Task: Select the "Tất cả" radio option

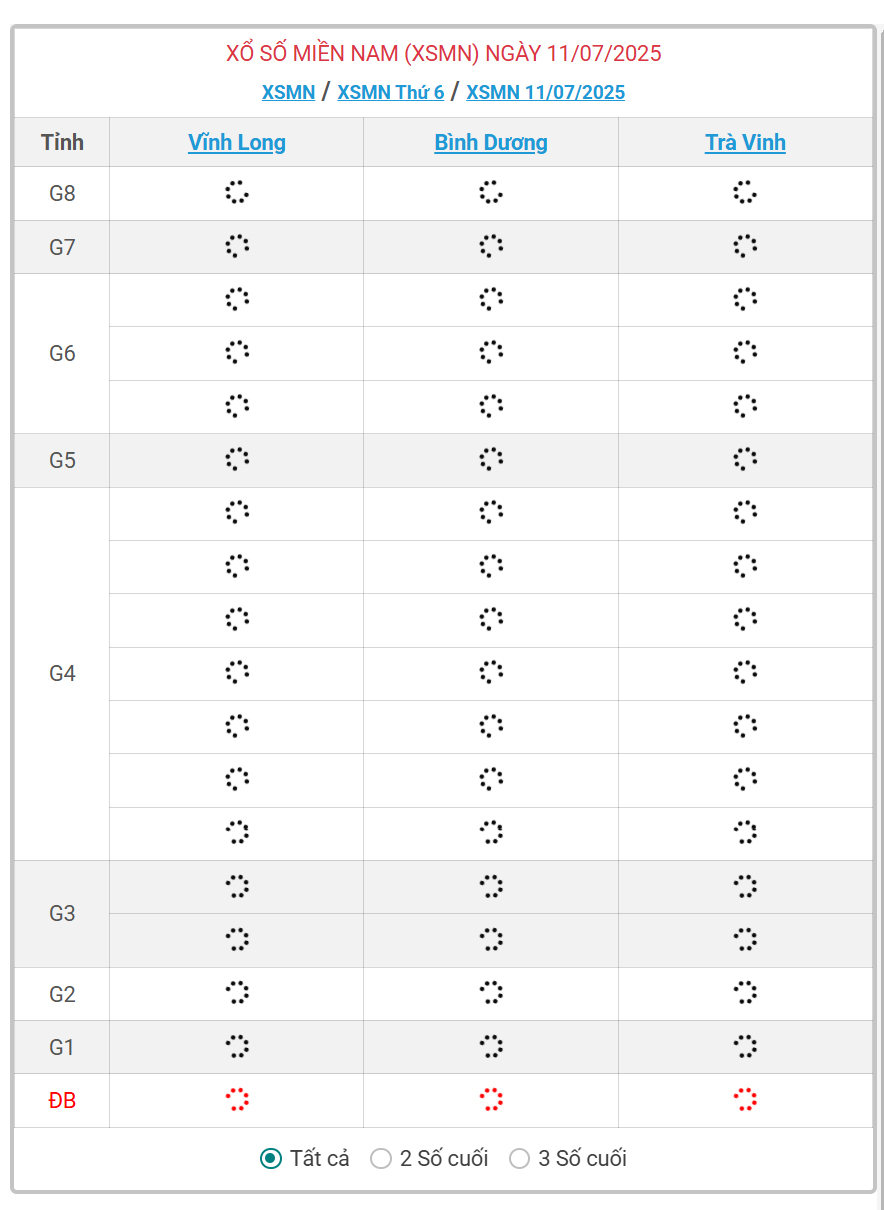Action: (x=270, y=1159)
